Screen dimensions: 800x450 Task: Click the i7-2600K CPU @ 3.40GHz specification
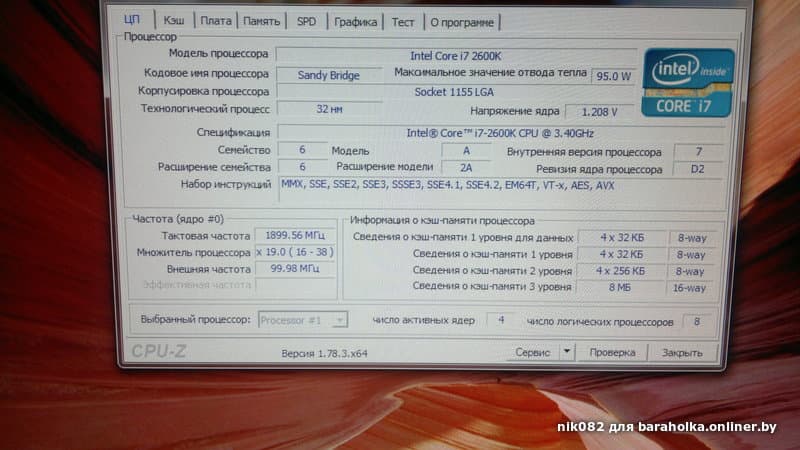[500, 133]
